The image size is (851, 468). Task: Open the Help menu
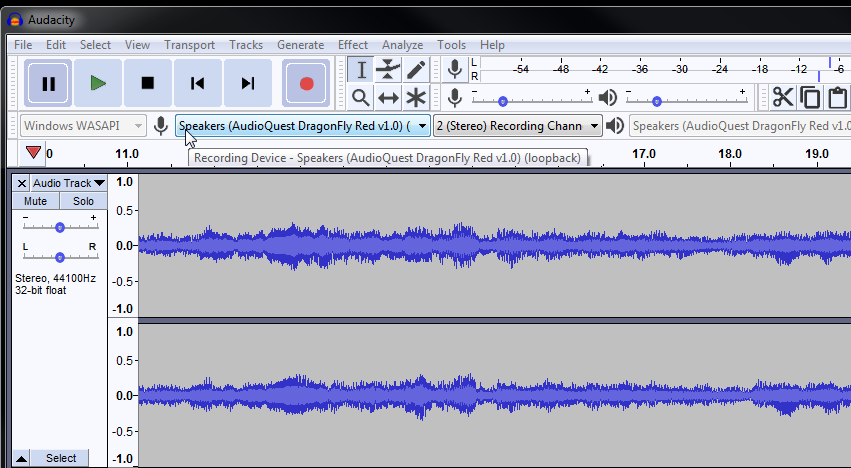pos(492,45)
